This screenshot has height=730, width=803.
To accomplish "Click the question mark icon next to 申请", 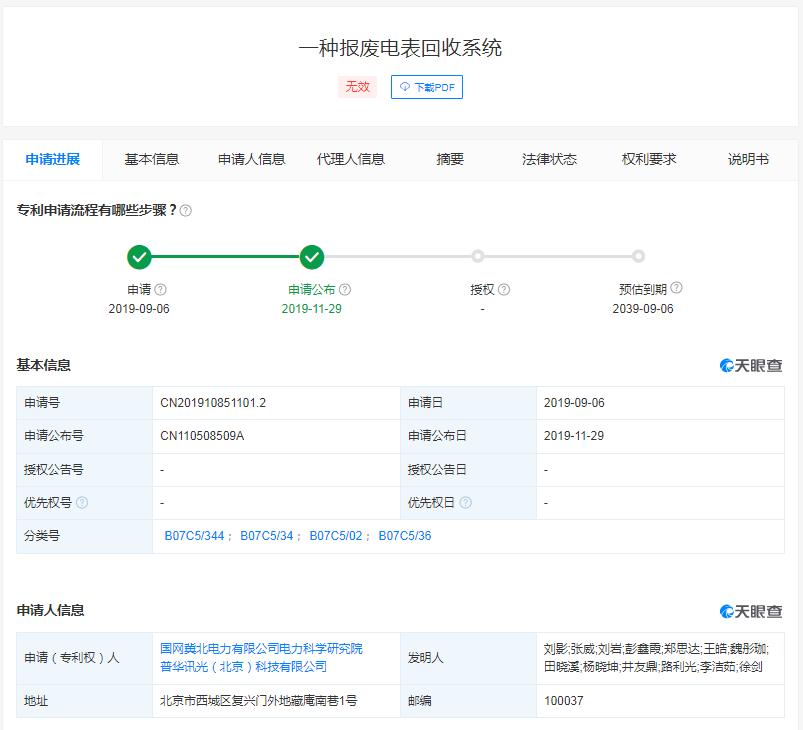I will pos(161,290).
